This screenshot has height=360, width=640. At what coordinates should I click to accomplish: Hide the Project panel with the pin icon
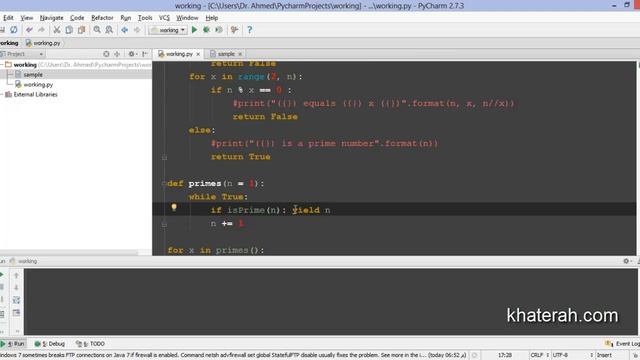pyautogui.click(x=144, y=54)
